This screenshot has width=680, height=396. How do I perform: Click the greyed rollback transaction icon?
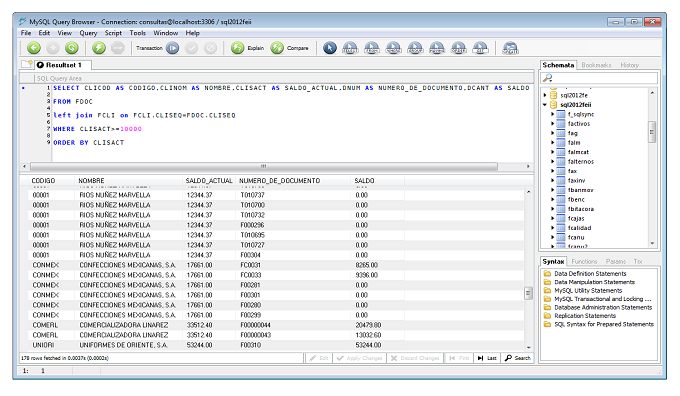(210, 48)
